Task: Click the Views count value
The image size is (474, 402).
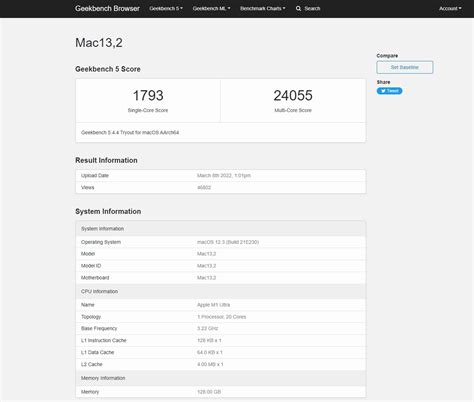Action: (x=204, y=188)
